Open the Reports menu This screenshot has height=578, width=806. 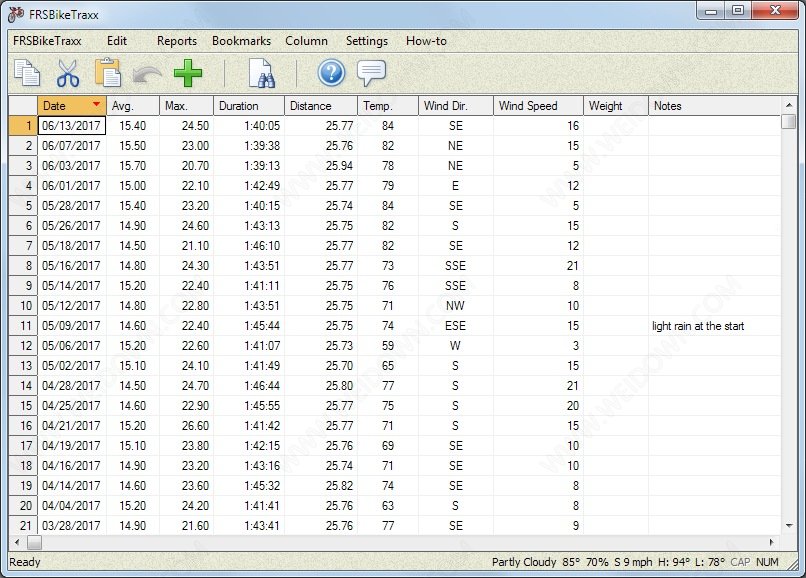pyautogui.click(x=176, y=41)
